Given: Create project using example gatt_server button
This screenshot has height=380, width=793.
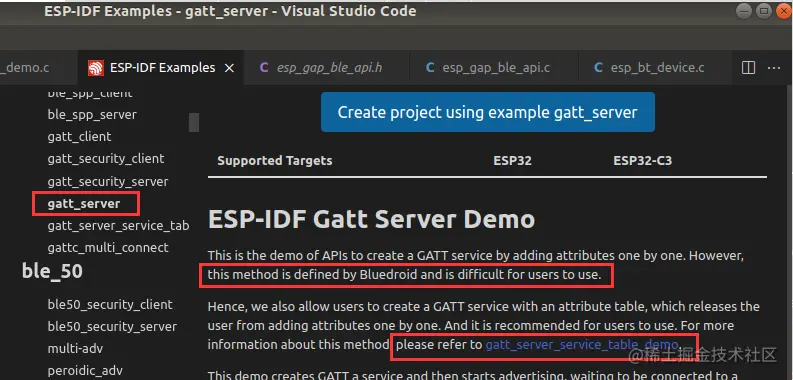Looking at the screenshot, I should (488, 112).
